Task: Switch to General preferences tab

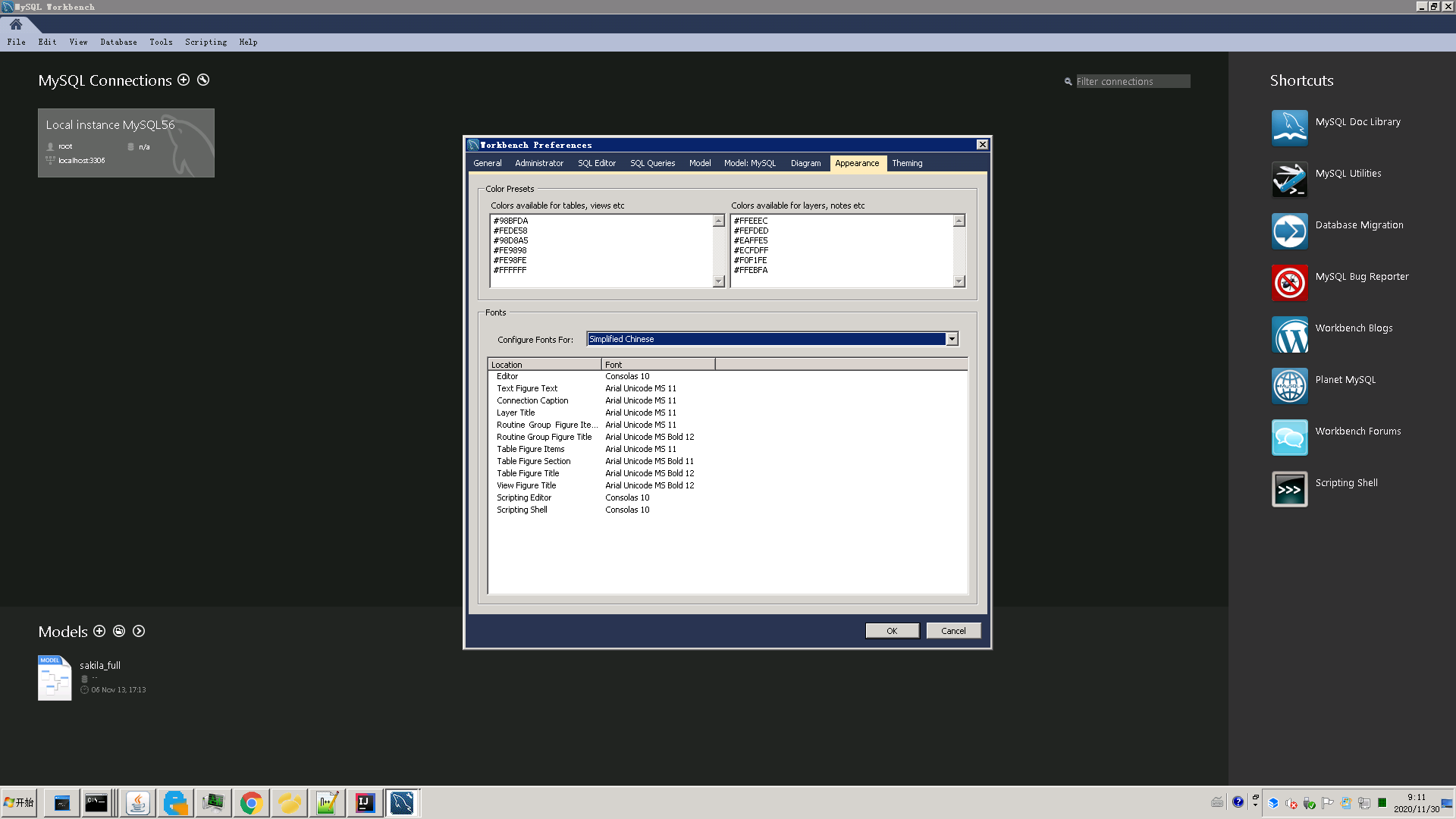Action: point(488,163)
